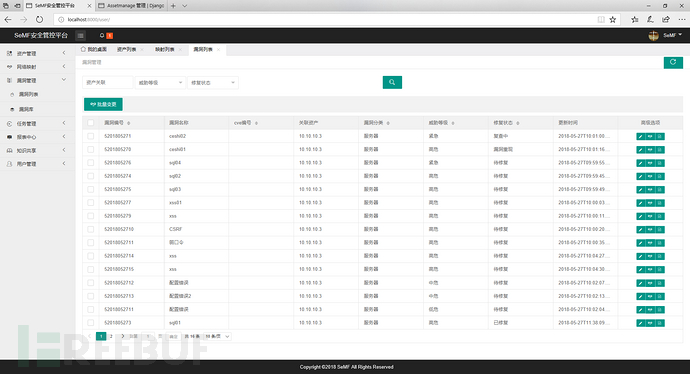The height and width of the screenshot is (374, 690).
Task: Open the SeMF user dropdown menu
Action: click(672, 35)
